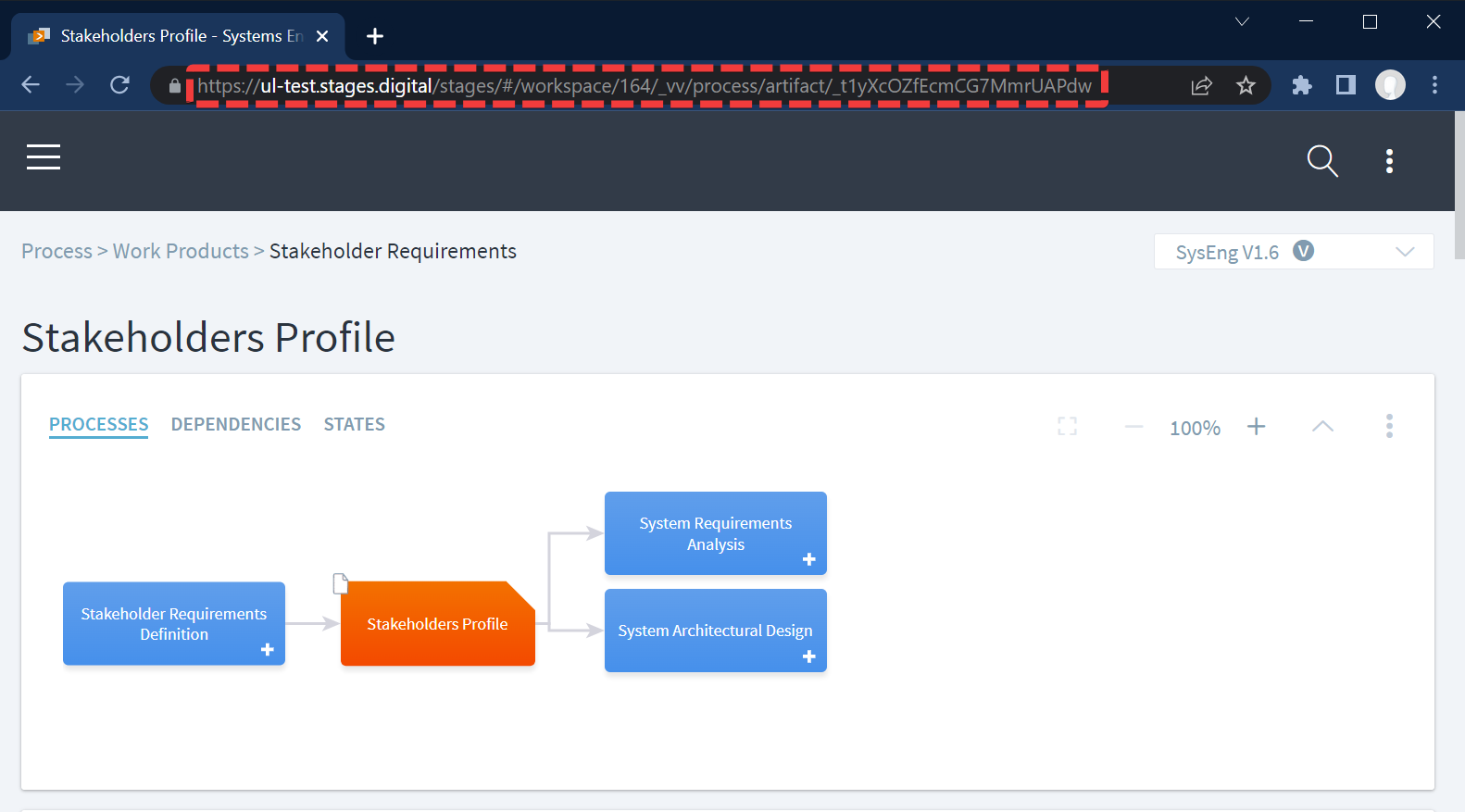
Task: Open the Work Products breadcrumb link
Action: click(x=181, y=252)
